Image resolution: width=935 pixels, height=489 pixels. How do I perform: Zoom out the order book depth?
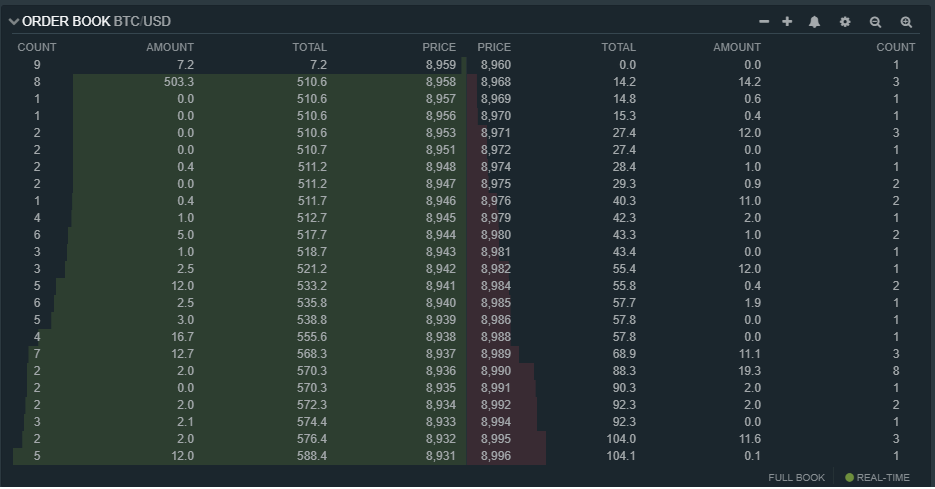coord(875,21)
